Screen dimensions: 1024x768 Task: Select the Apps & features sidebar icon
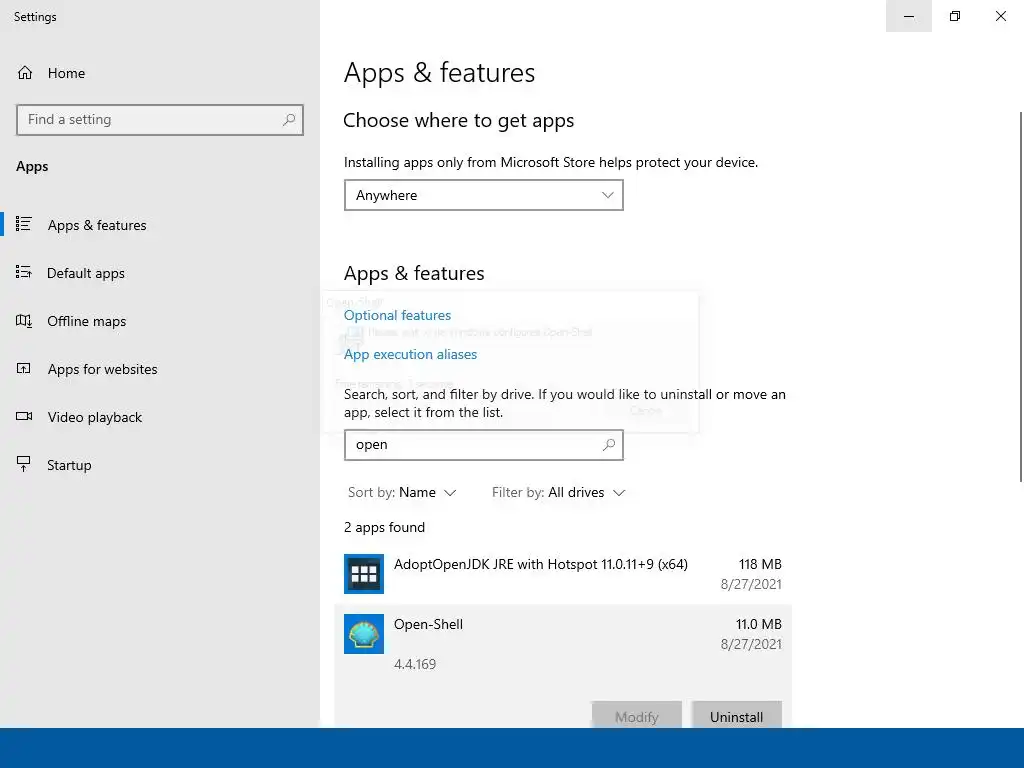point(24,225)
